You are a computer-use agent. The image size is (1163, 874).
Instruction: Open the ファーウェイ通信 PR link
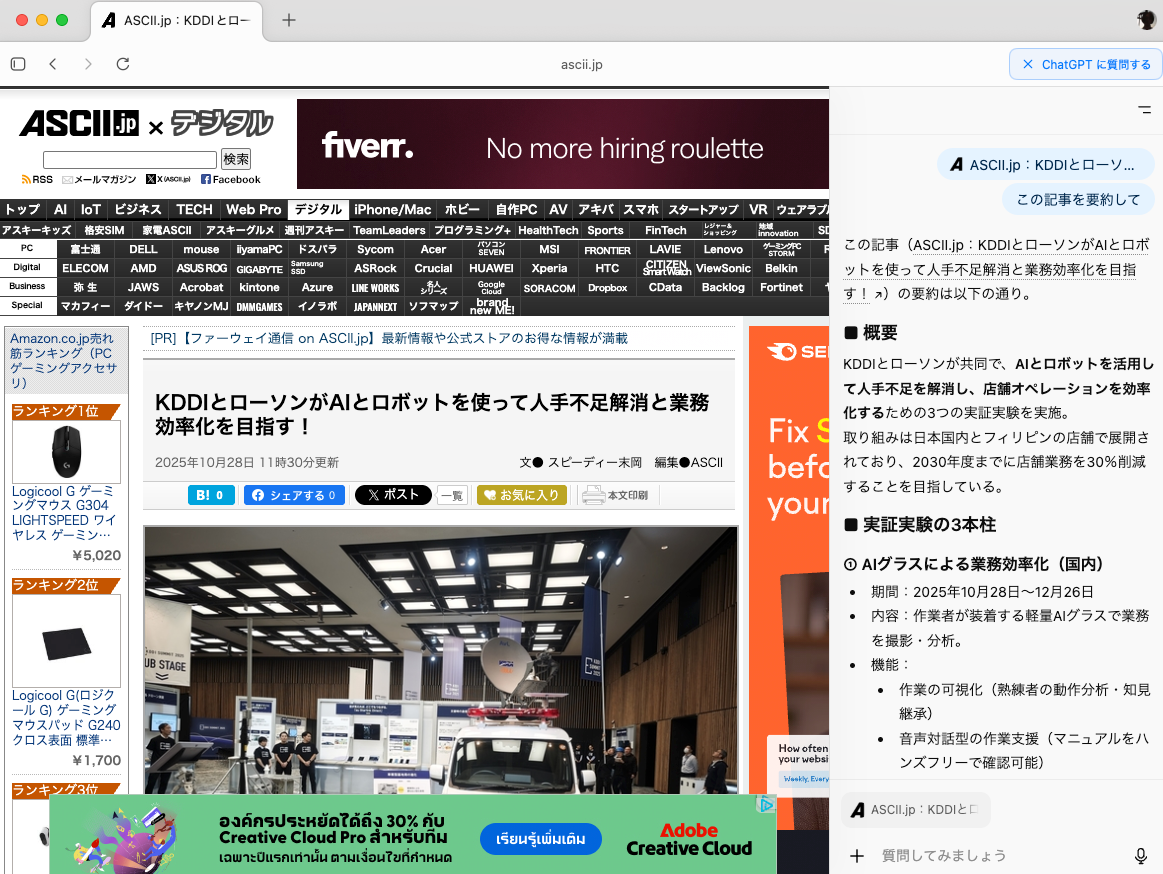click(x=389, y=338)
